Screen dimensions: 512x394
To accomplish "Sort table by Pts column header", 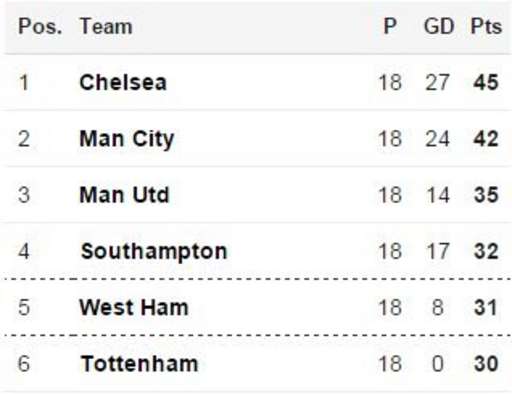I will click(x=486, y=26).
